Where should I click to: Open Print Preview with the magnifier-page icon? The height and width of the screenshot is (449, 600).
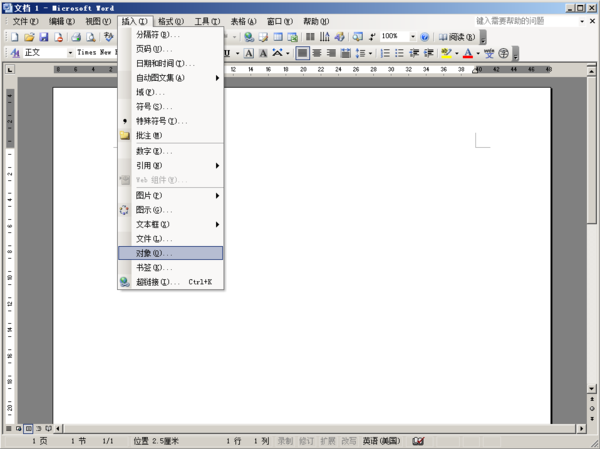point(91,37)
